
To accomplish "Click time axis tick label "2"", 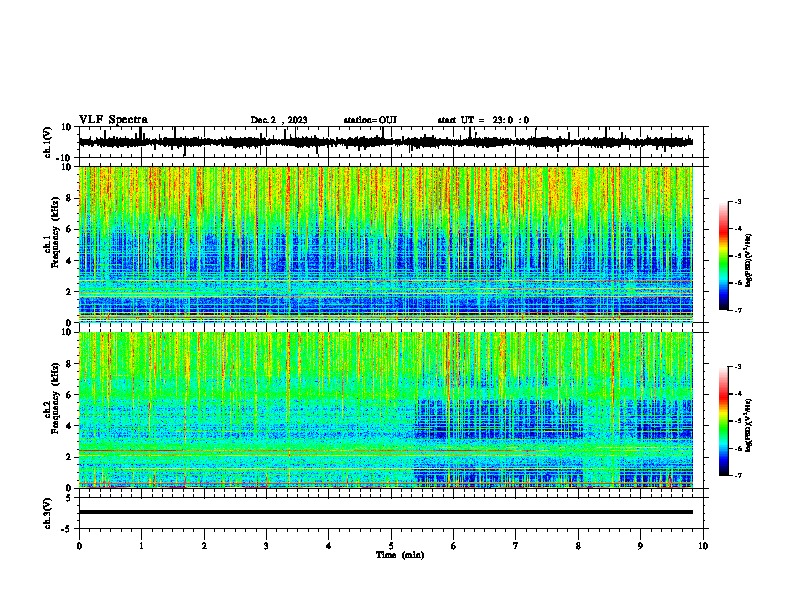I will click(x=204, y=546).
